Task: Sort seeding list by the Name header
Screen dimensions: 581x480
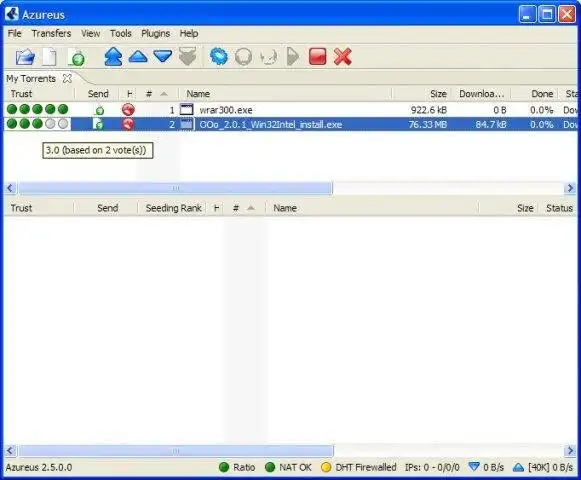Action: coord(372,208)
